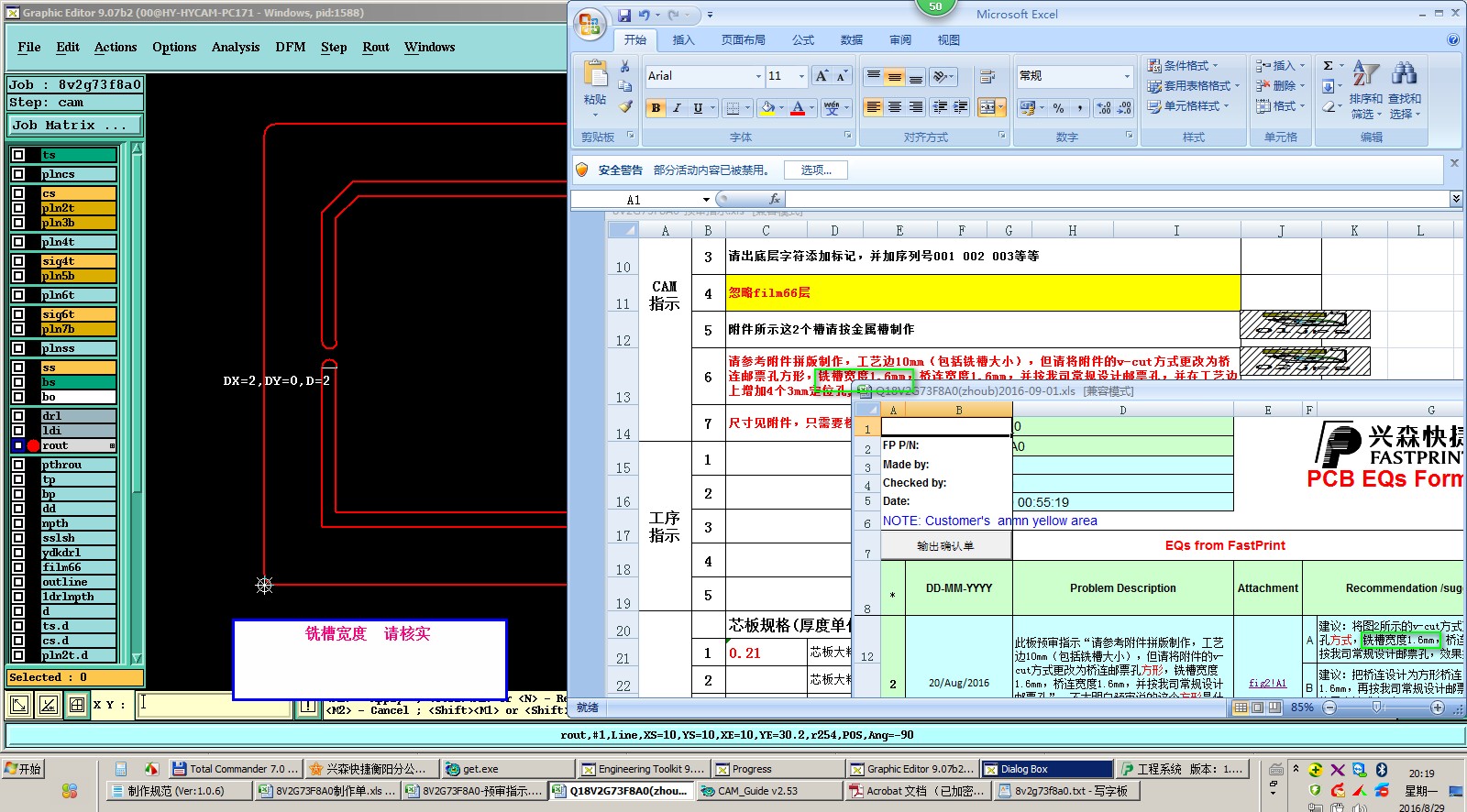Open the DFM menu in Graphic Editor

(291, 47)
